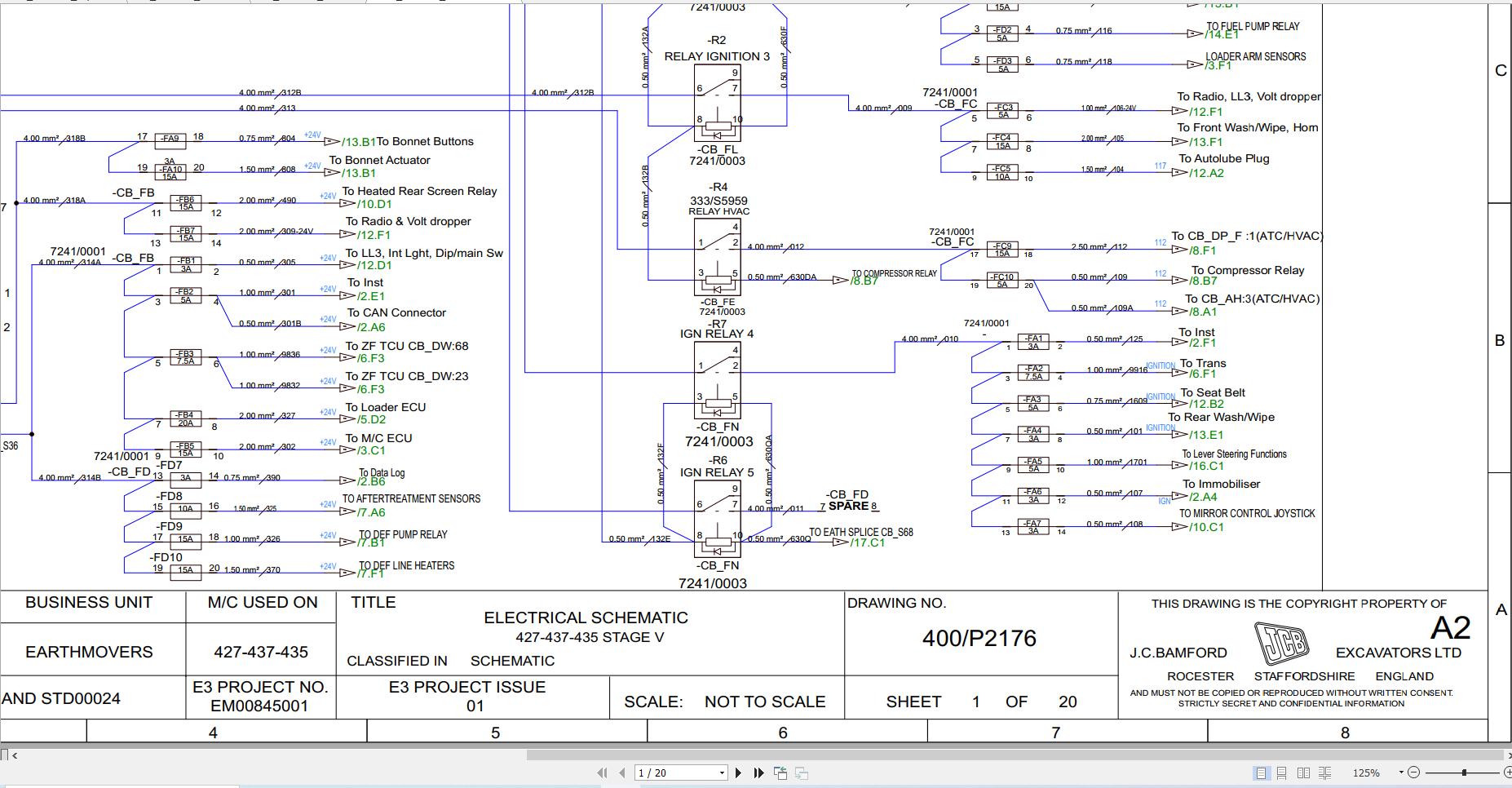Screen dimensions: 1512x788
Task: Advance to the next page using the arrow icon
Action: pyautogui.click(x=738, y=772)
